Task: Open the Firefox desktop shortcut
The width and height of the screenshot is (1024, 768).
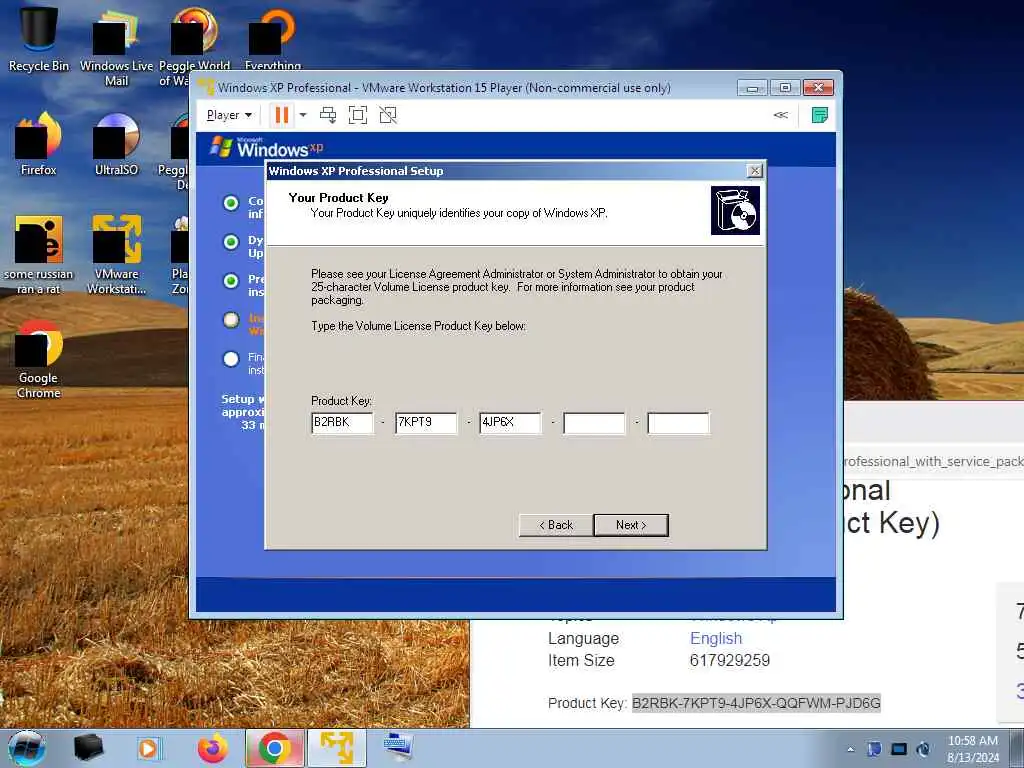Action: click(x=38, y=144)
